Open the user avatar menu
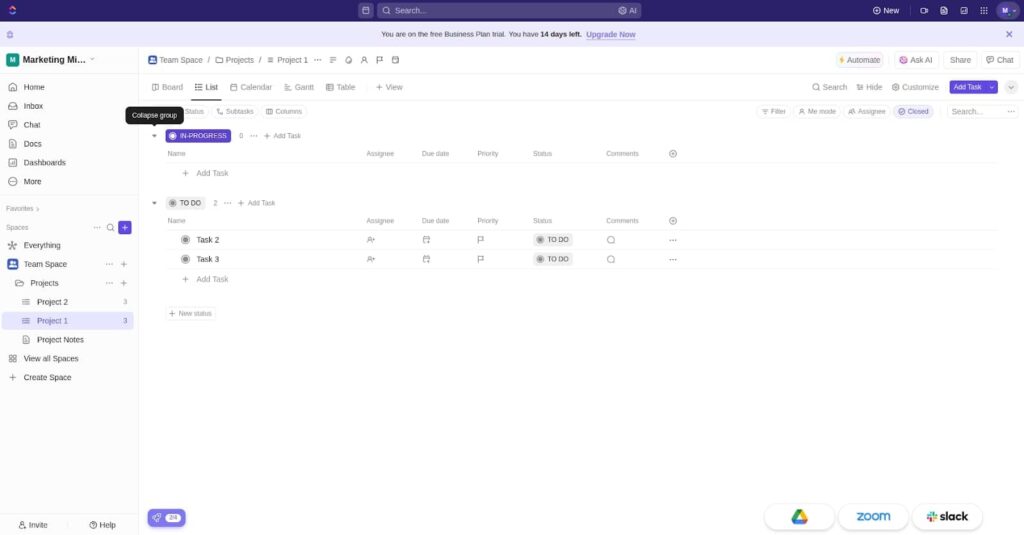Viewport: 1024px width, 535px height. click(1006, 10)
